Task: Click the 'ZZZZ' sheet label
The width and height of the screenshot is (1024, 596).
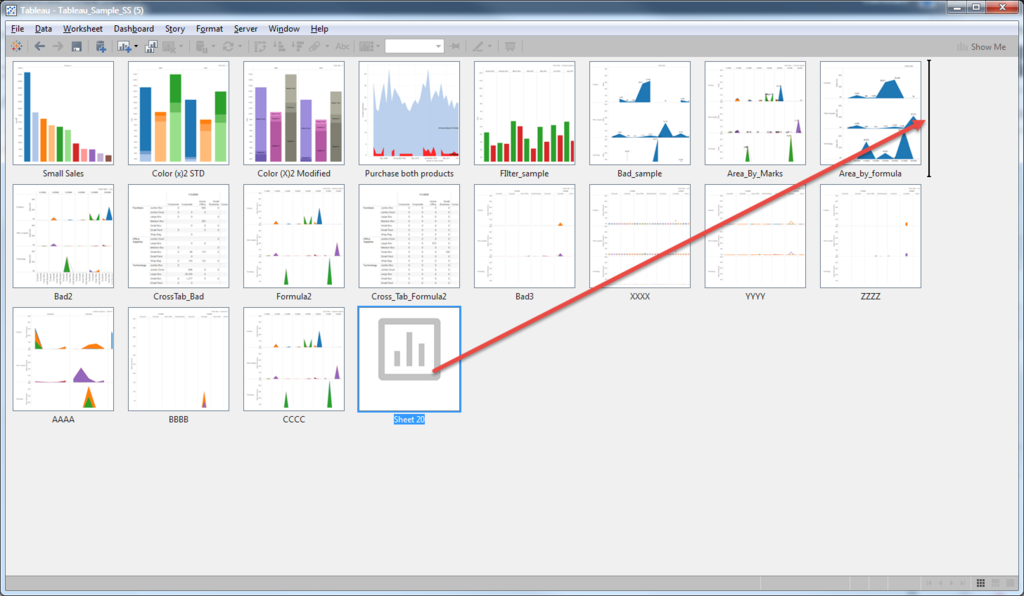Action: 871,296
